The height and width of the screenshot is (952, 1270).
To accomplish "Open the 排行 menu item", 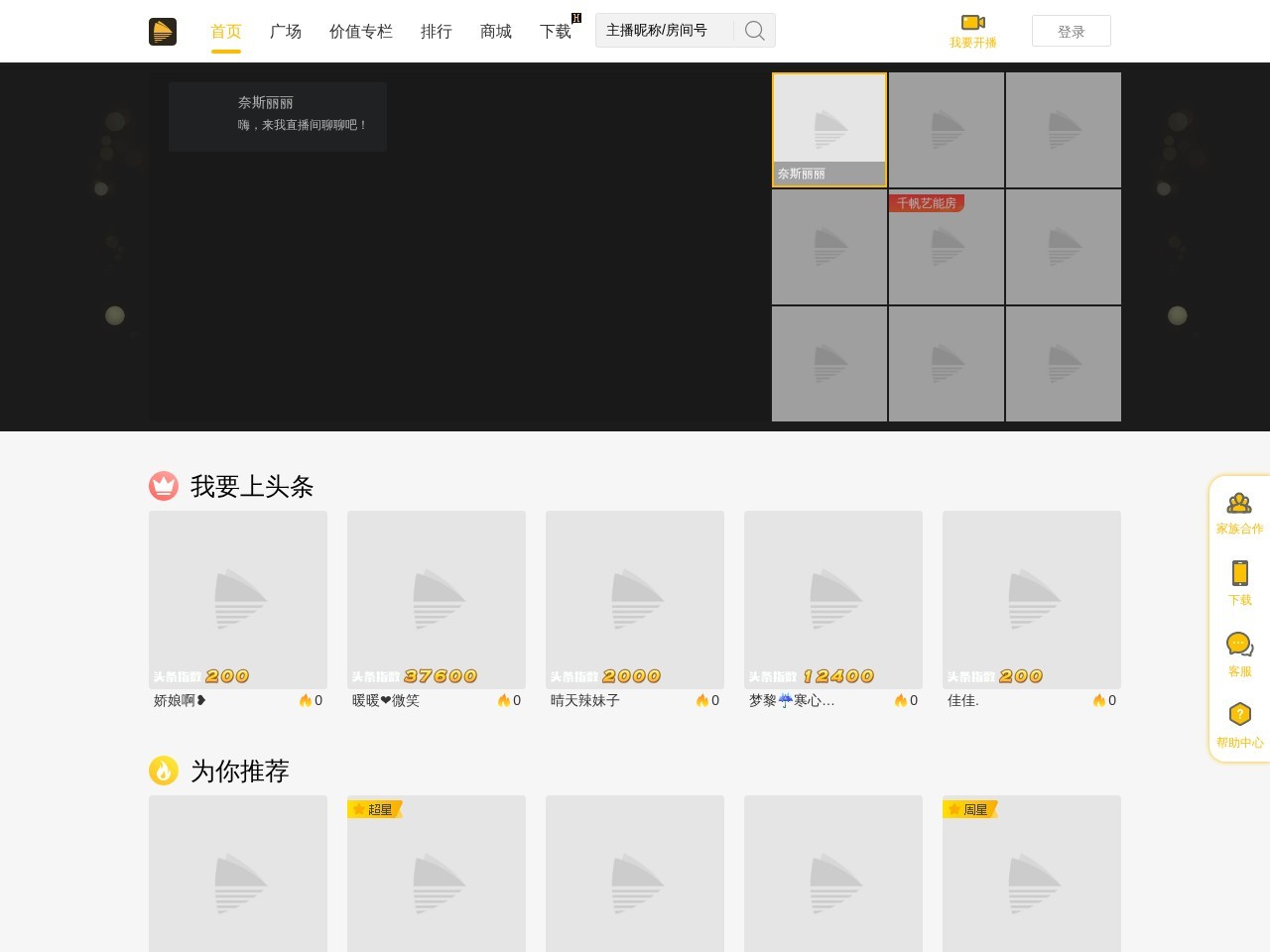I will [x=437, y=32].
